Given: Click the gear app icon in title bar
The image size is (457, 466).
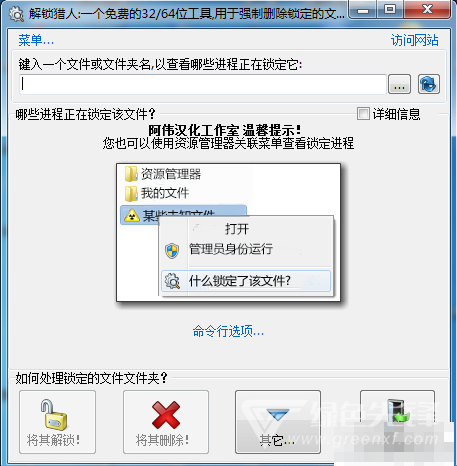Looking at the screenshot, I should pos(16,14).
